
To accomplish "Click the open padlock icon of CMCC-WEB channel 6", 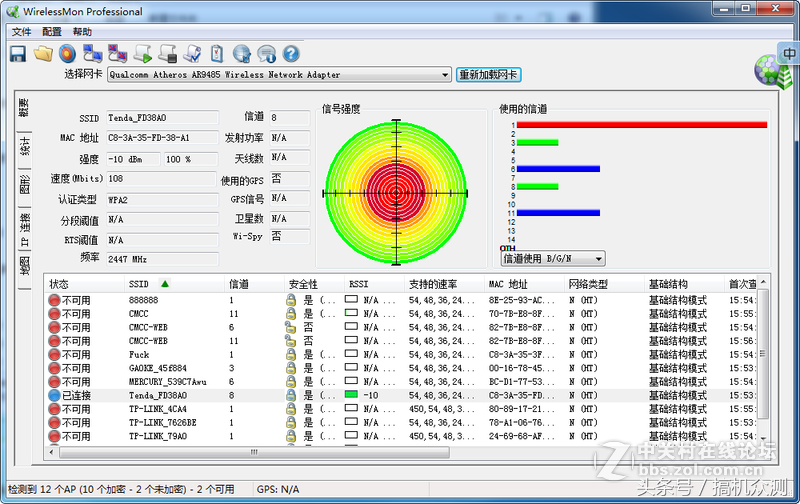I will (291, 327).
